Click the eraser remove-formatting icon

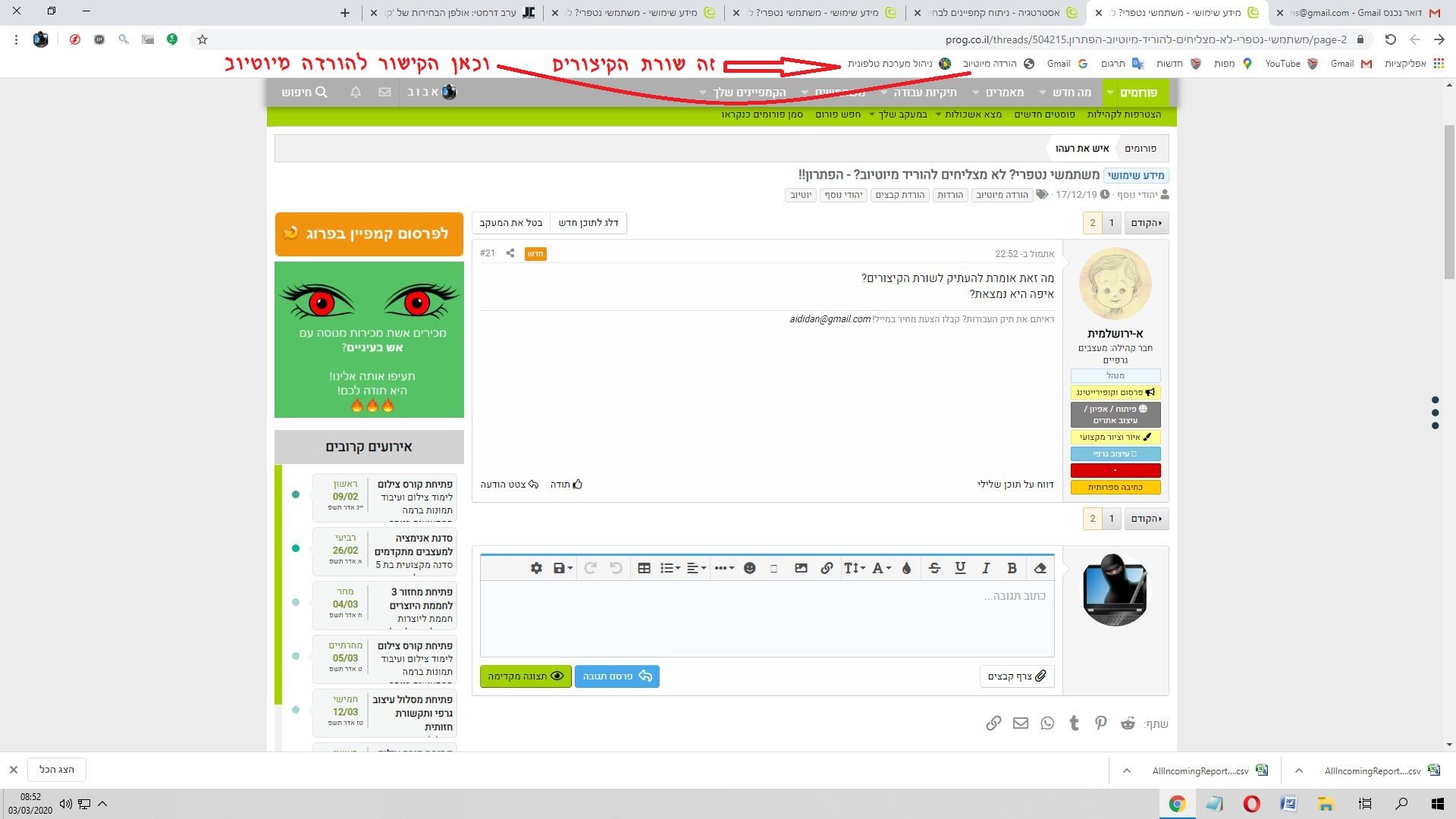pos(1040,568)
